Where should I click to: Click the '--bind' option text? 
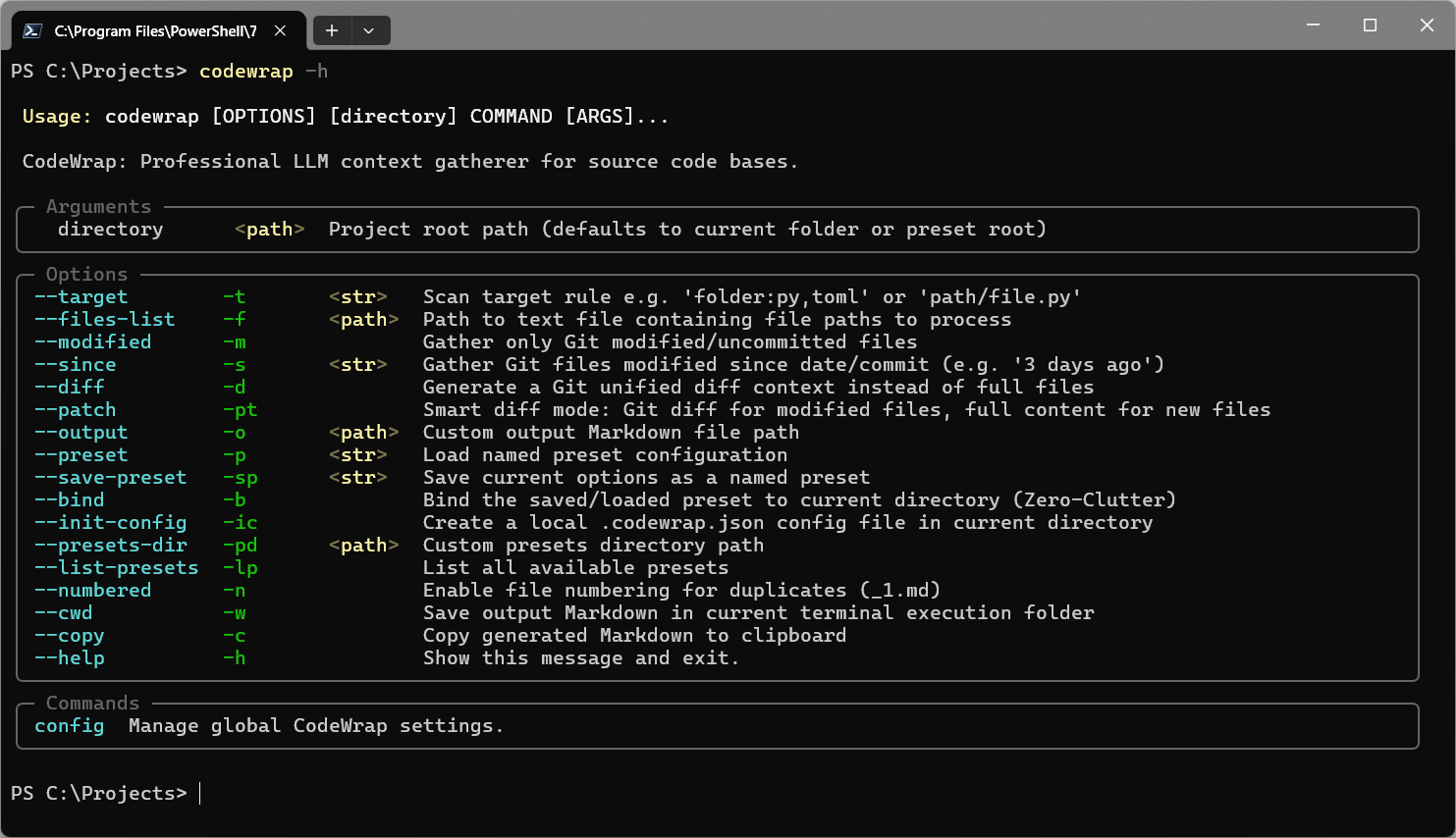click(x=70, y=500)
